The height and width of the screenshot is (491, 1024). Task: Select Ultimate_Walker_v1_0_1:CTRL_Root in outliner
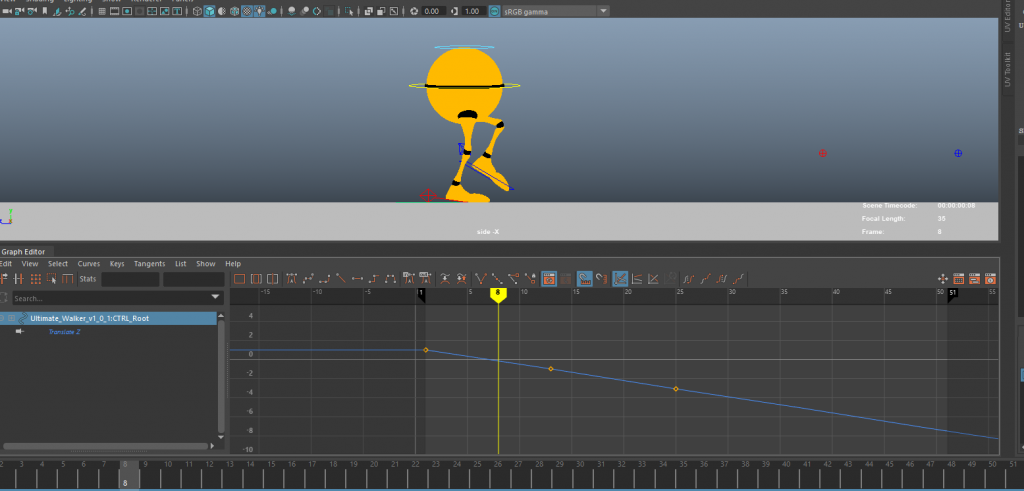point(89,318)
